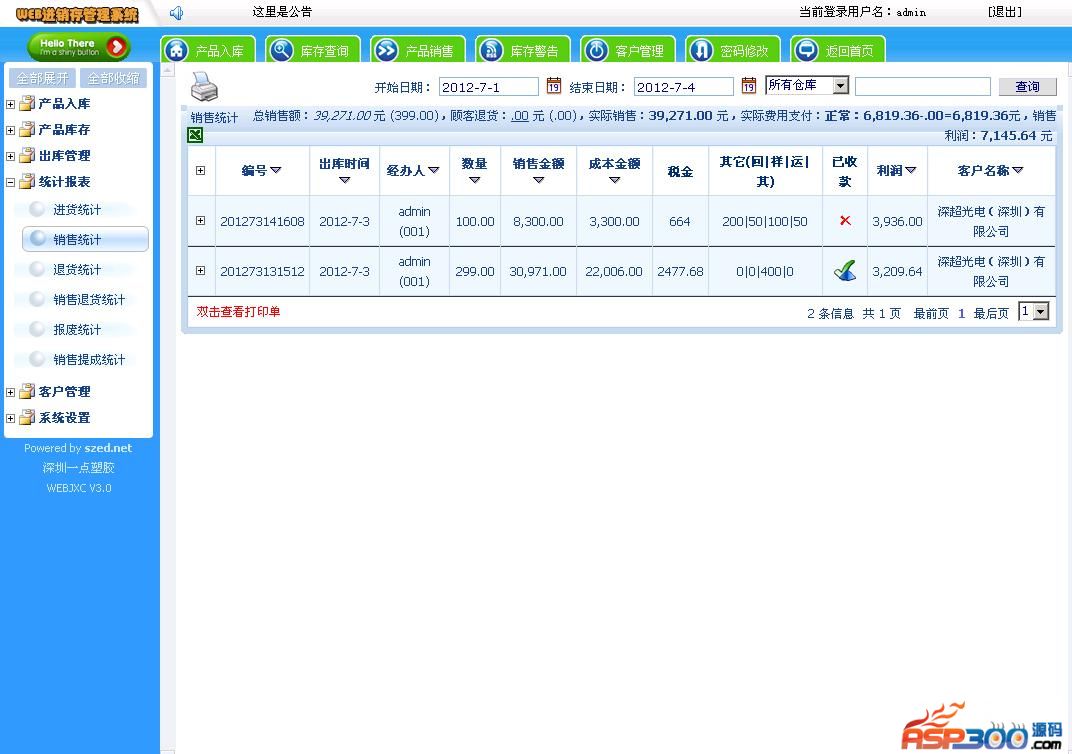Screen dimensions: 1072x754
Task: Open 报废统计 report
Action: (x=77, y=329)
